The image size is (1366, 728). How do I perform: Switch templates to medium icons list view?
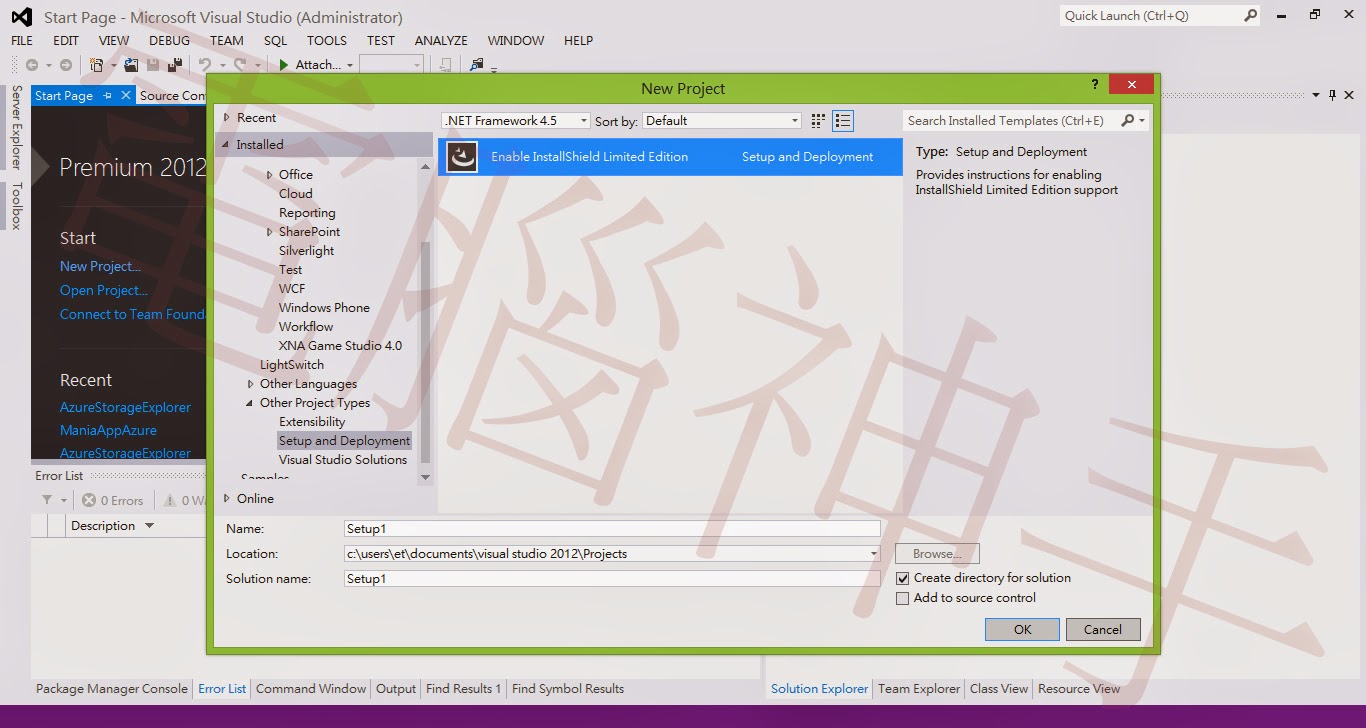coord(843,121)
